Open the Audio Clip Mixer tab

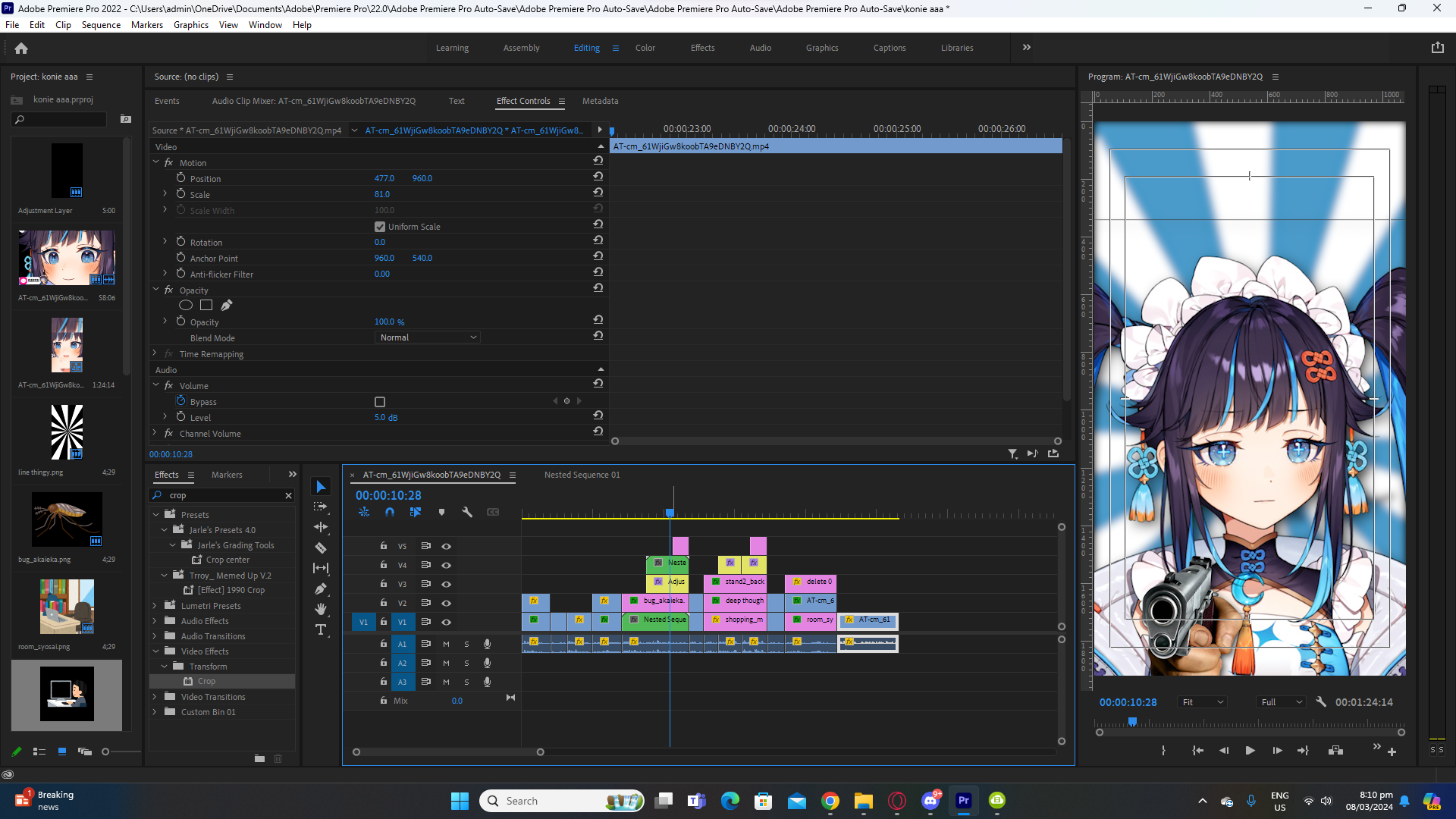pos(314,101)
